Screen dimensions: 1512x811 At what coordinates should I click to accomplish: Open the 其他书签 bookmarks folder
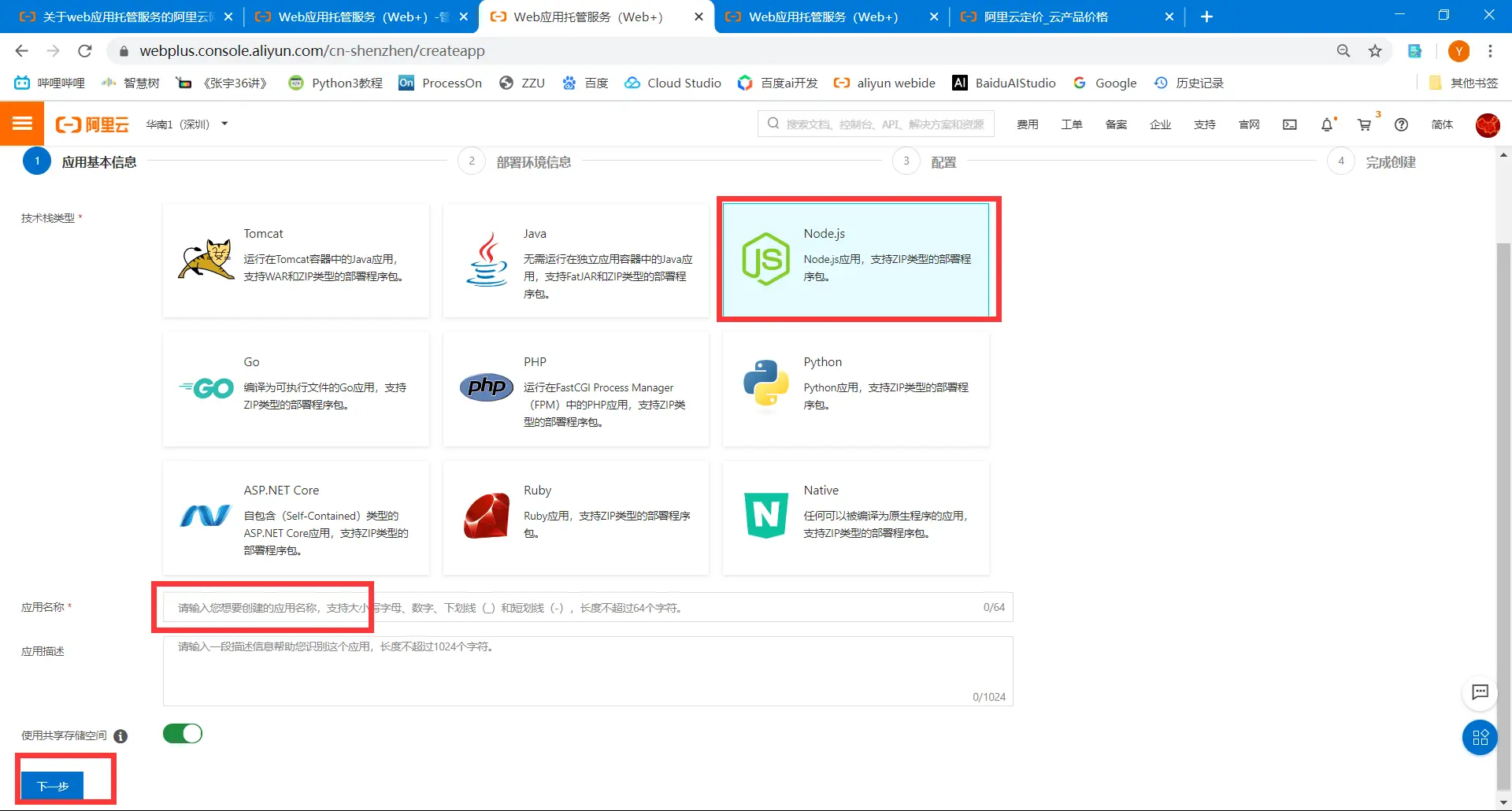click(x=1463, y=83)
